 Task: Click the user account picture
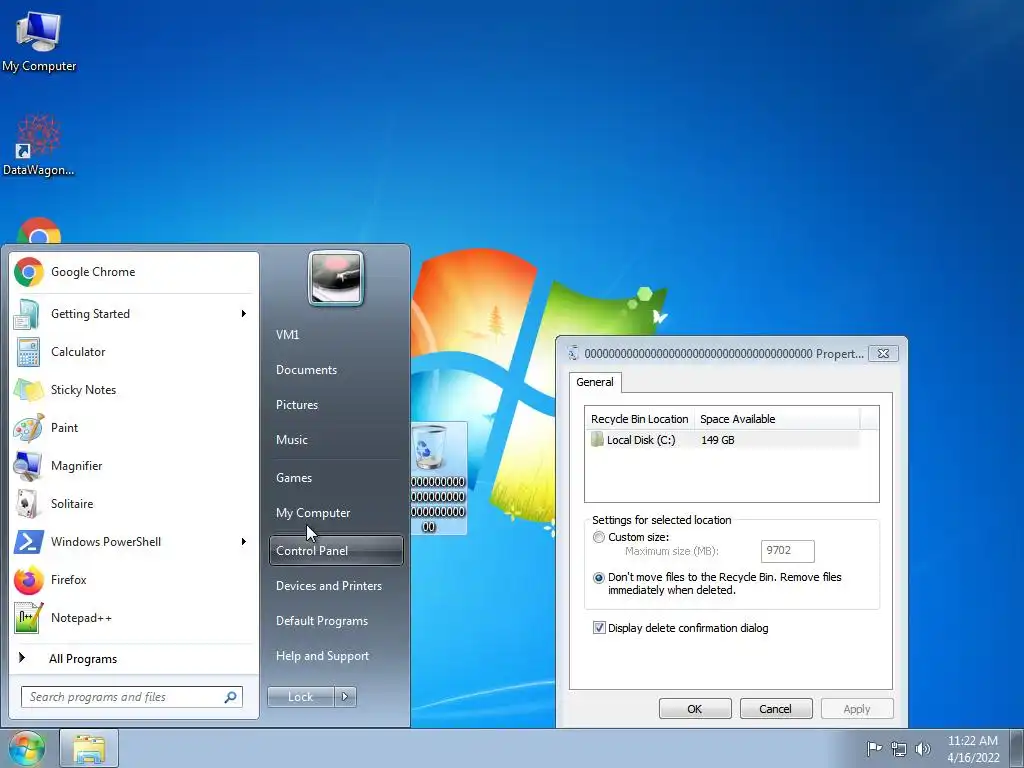click(x=336, y=278)
